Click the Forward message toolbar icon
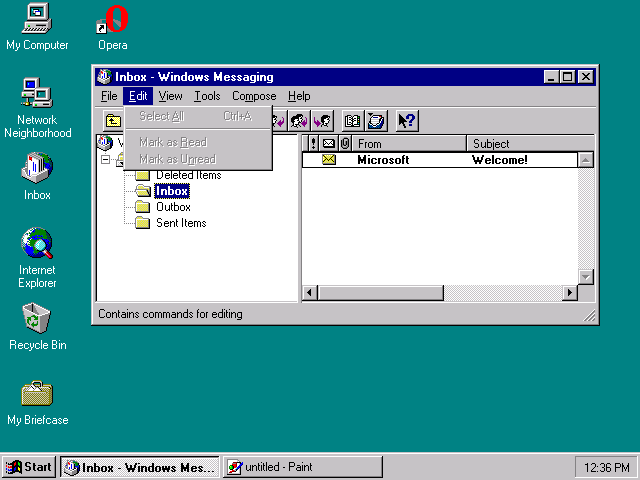 [x=322, y=121]
